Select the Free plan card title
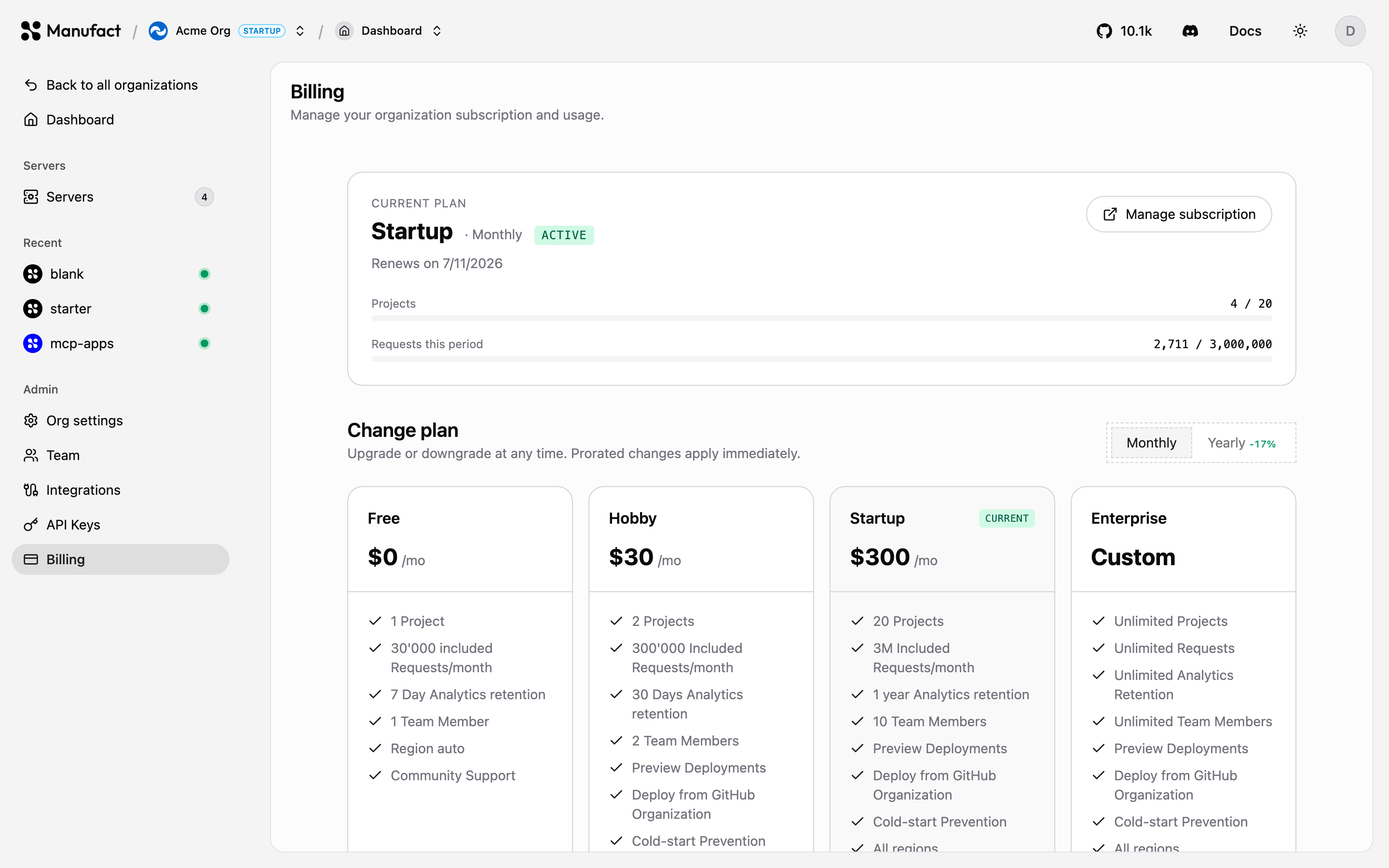This screenshot has width=1389, height=868. (x=383, y=518)
